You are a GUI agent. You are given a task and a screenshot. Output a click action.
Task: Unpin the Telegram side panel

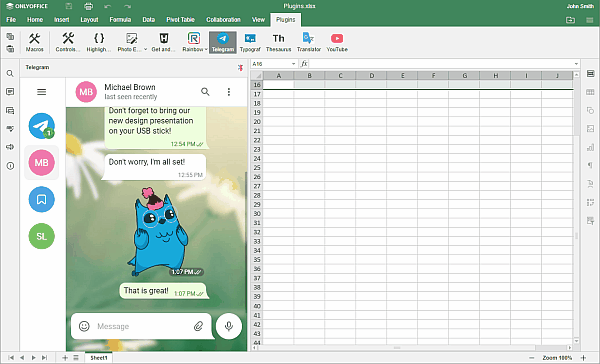coord(240,68)
